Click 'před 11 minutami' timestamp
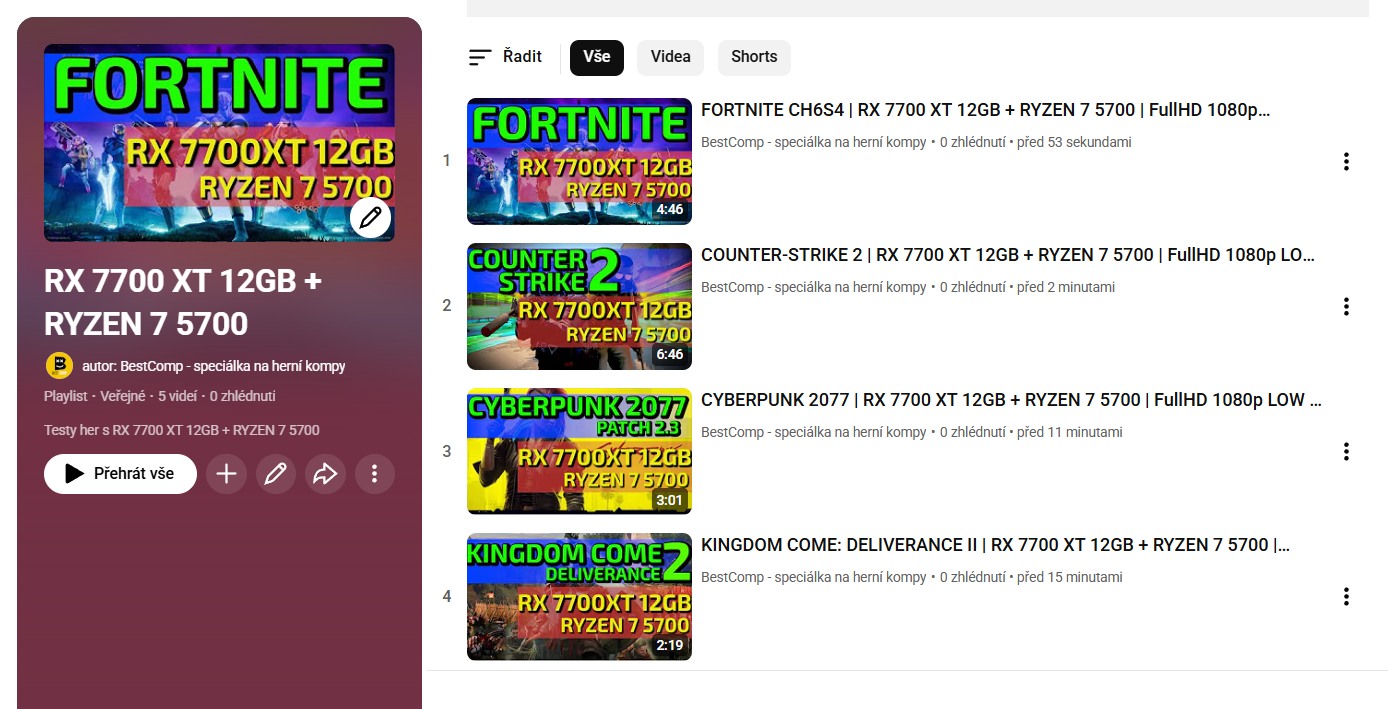Image resolution: width=1388 pixels, height=709 pixels. point(1070,432)
